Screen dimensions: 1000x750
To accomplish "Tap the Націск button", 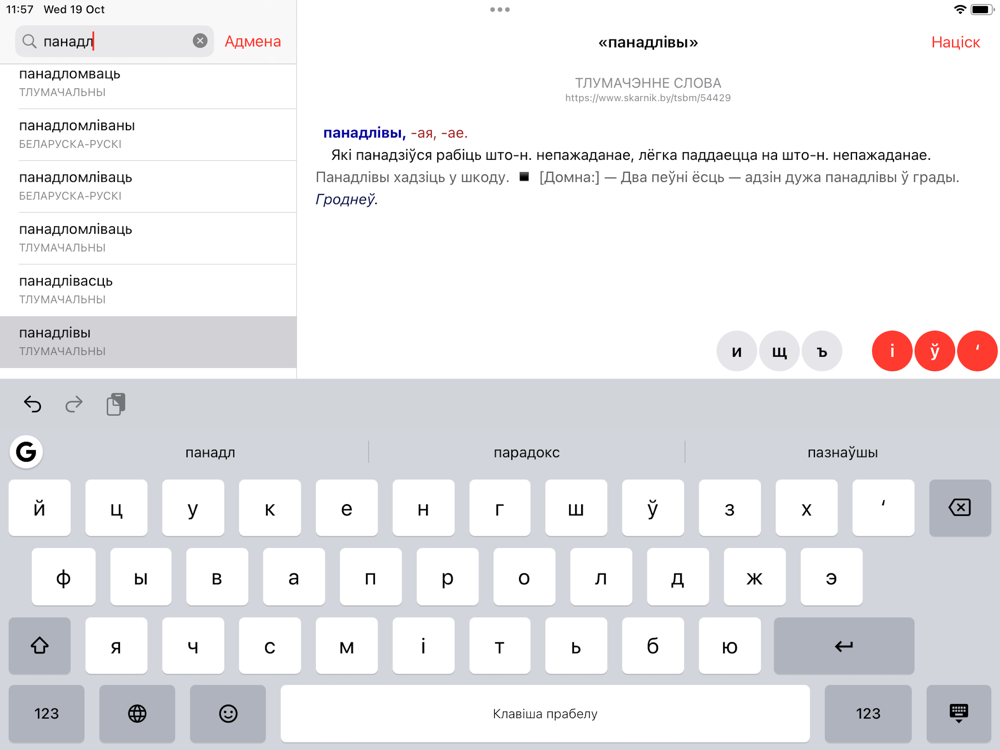I will tap(955, 42).
